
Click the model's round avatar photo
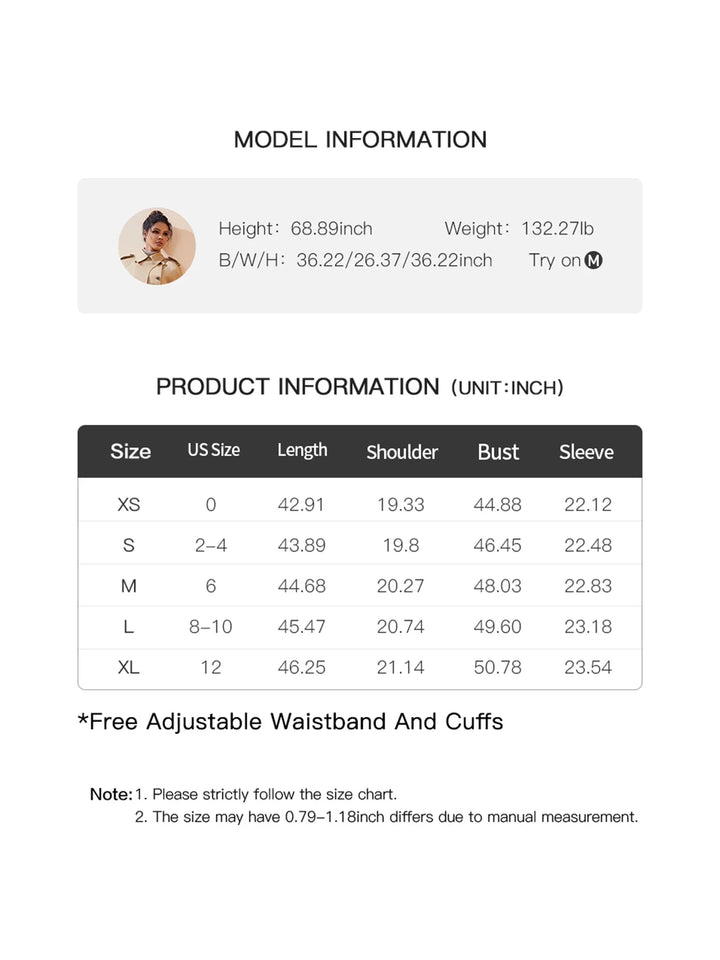[x=157, y=246]
